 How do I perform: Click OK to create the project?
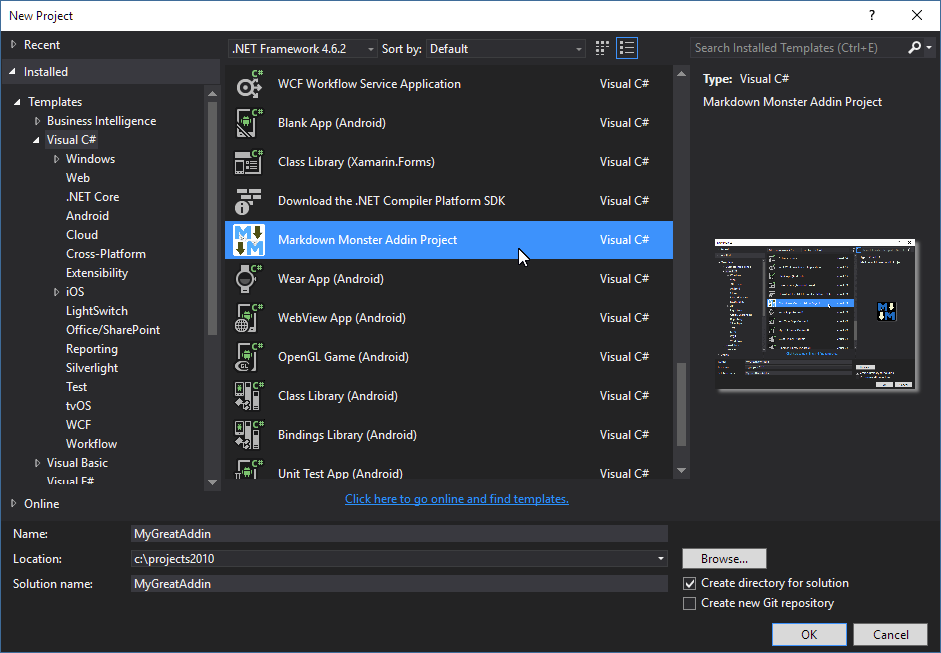[x=809, y=634]
